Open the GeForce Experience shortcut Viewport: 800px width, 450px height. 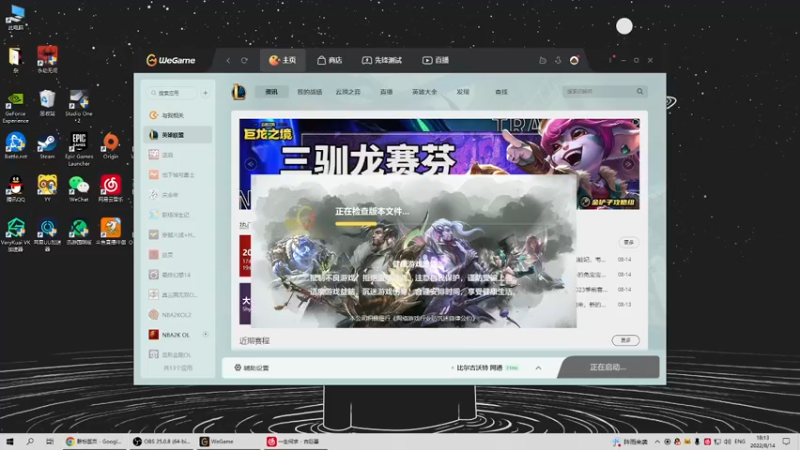(15, 108)
